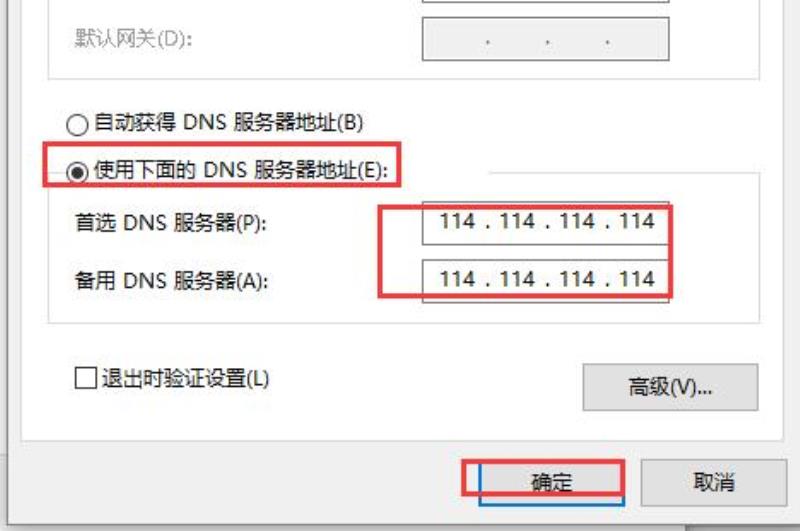
Task: Click last octet of 首选 DNS 服务器 field
Action: [637, 222]
